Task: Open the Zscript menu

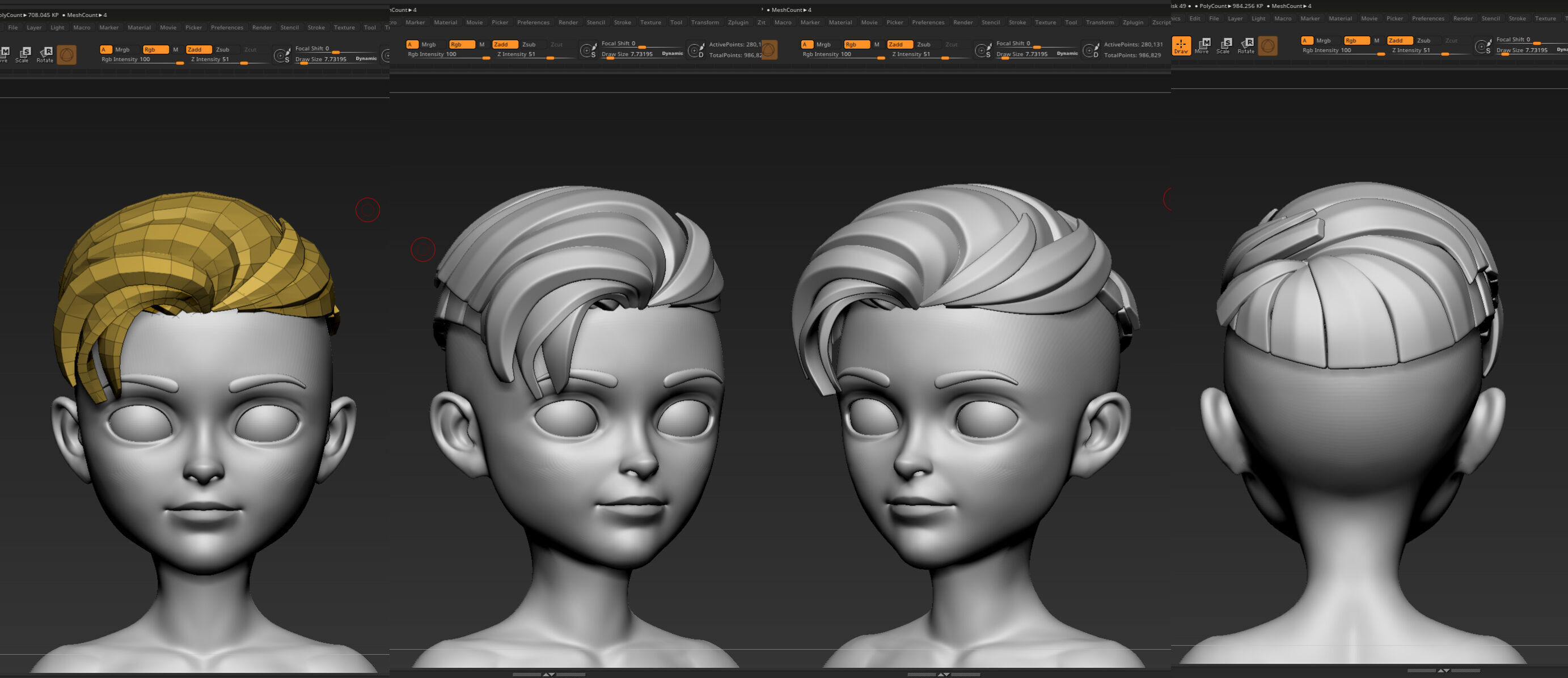Action: [1161, 23]
